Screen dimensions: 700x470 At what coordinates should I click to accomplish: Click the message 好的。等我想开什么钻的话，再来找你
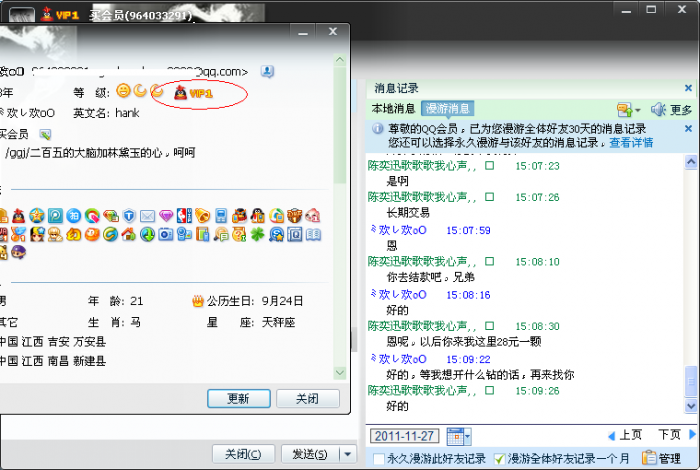click(x=480, y=375)
